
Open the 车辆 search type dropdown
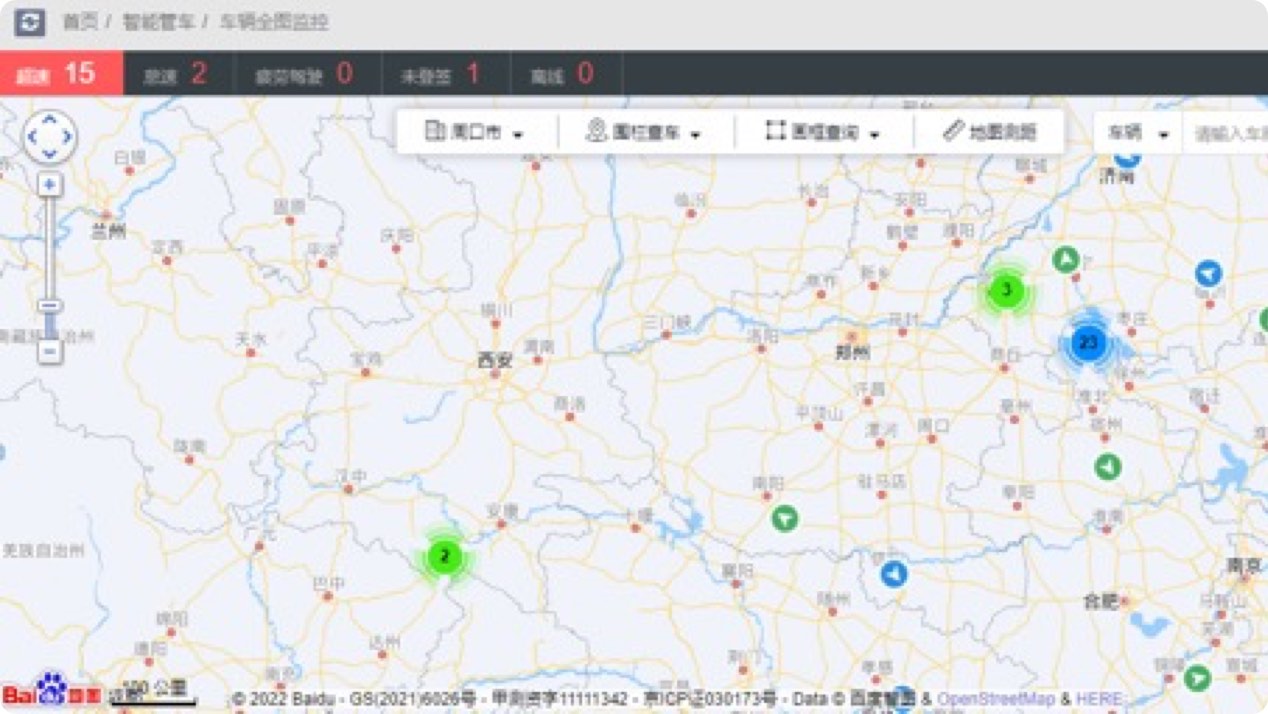1136,133
